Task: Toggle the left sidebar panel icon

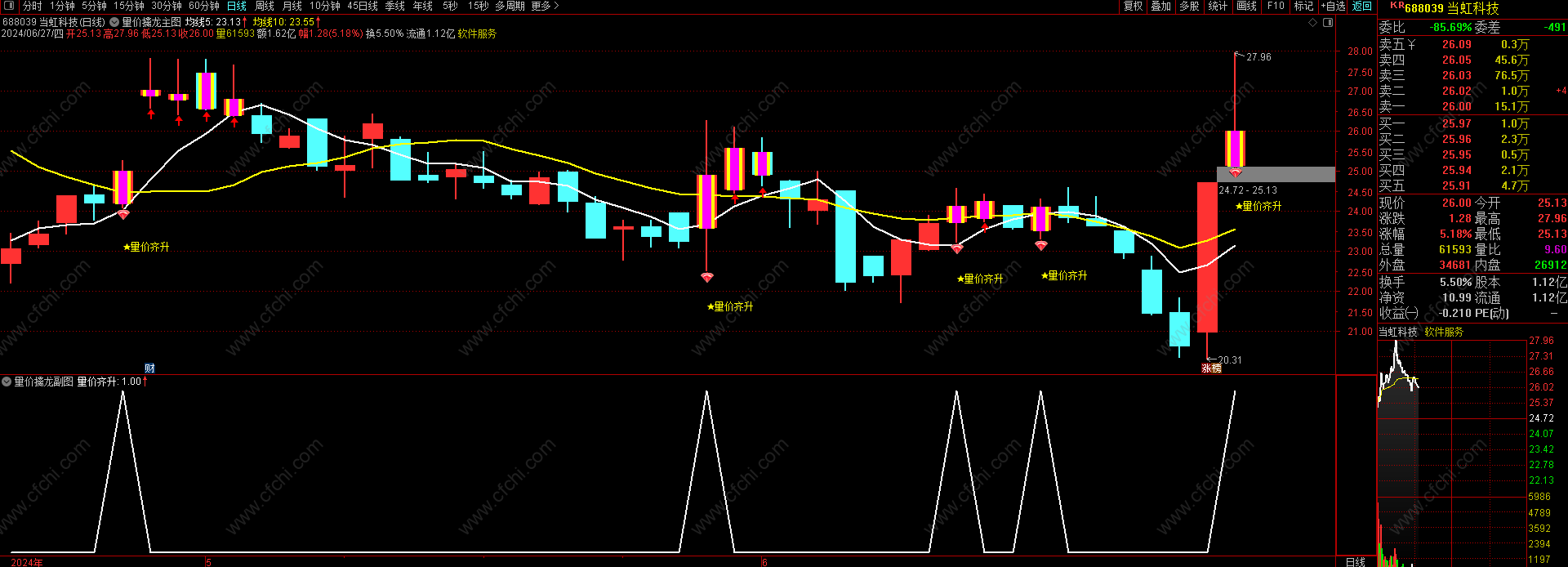Action: (x=8, y=6)
